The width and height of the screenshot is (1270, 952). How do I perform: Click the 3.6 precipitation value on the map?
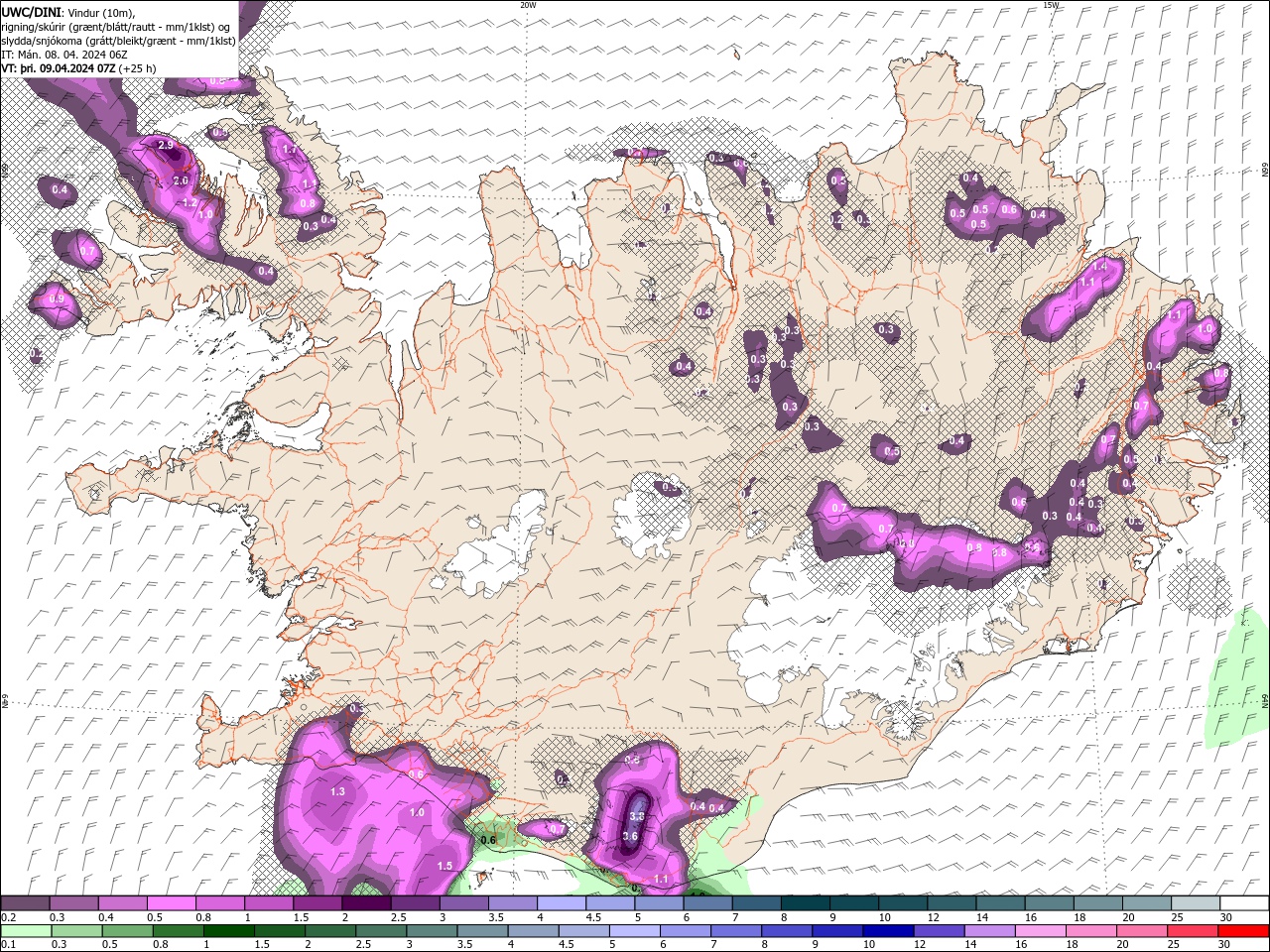(630, 836)
